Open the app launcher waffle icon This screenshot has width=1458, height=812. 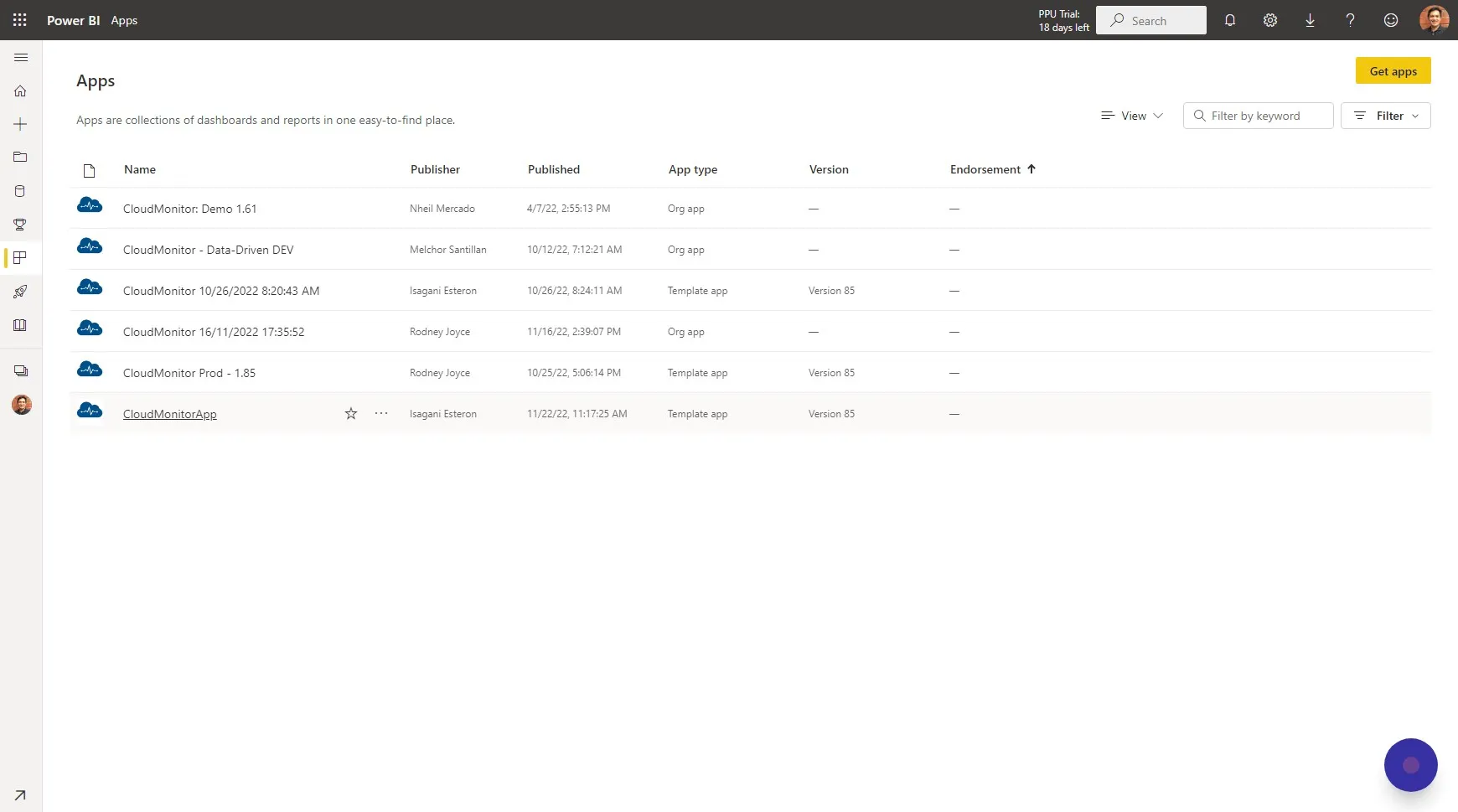click(20, 20)
